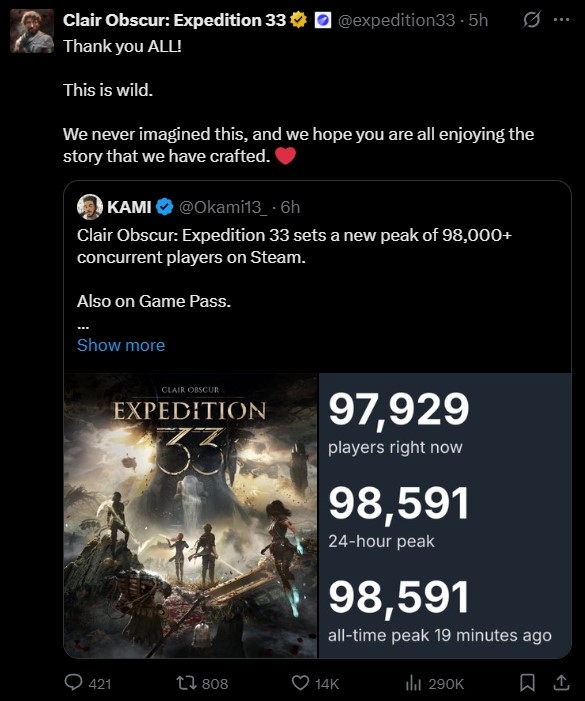
Task: Expand quoted tweet with Show more
Action: click(121, 345)
